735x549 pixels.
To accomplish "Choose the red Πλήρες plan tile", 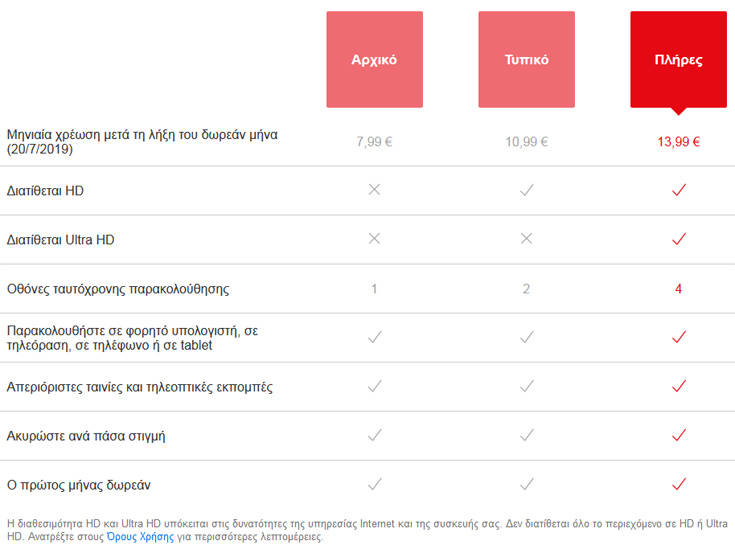I will (x=678, y=59).
